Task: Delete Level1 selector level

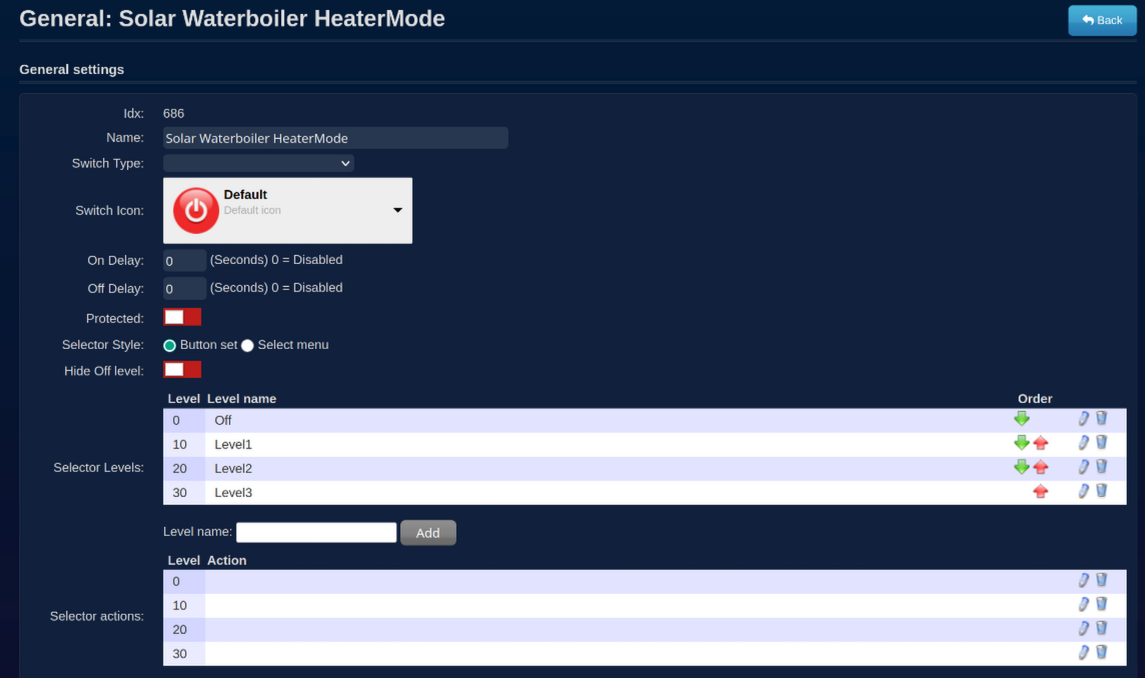Action: tap(1101, 442)
